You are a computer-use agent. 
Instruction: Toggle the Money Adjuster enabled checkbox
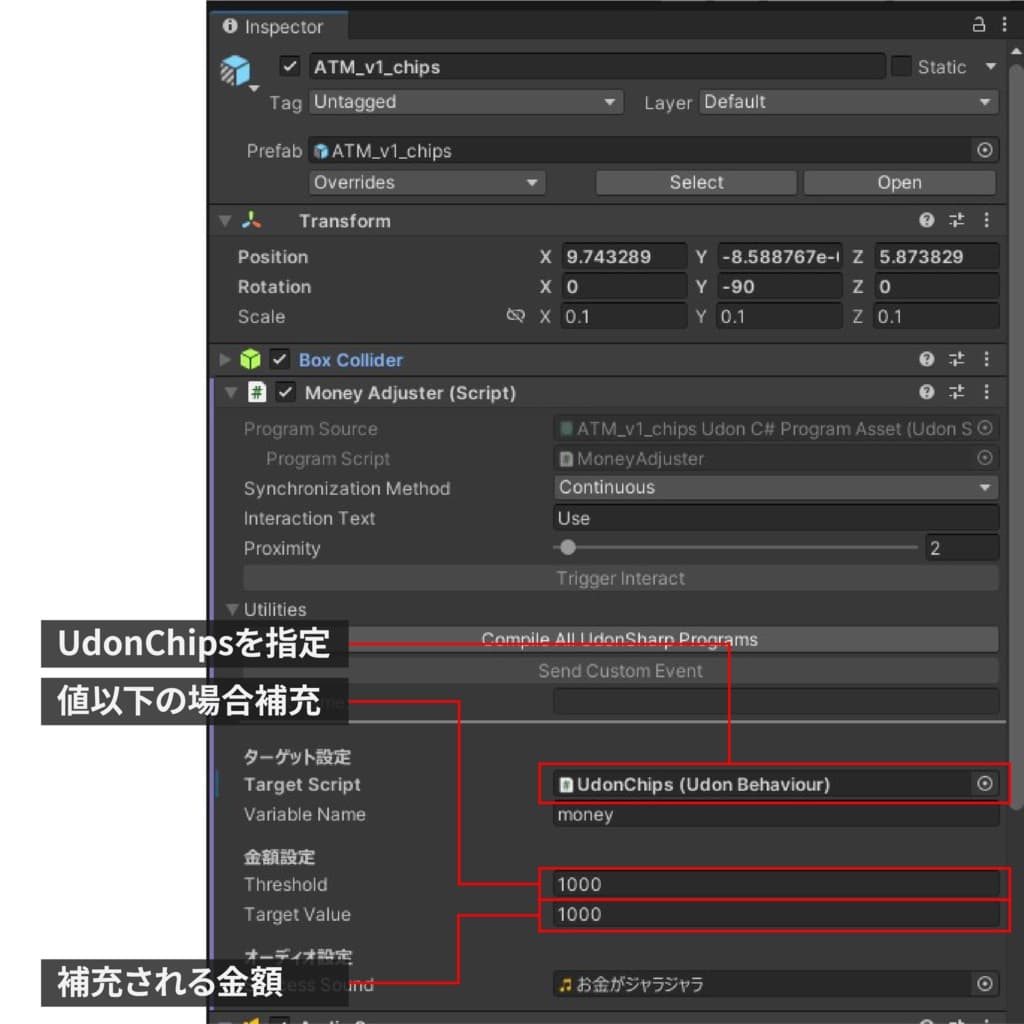pos(285,392)
